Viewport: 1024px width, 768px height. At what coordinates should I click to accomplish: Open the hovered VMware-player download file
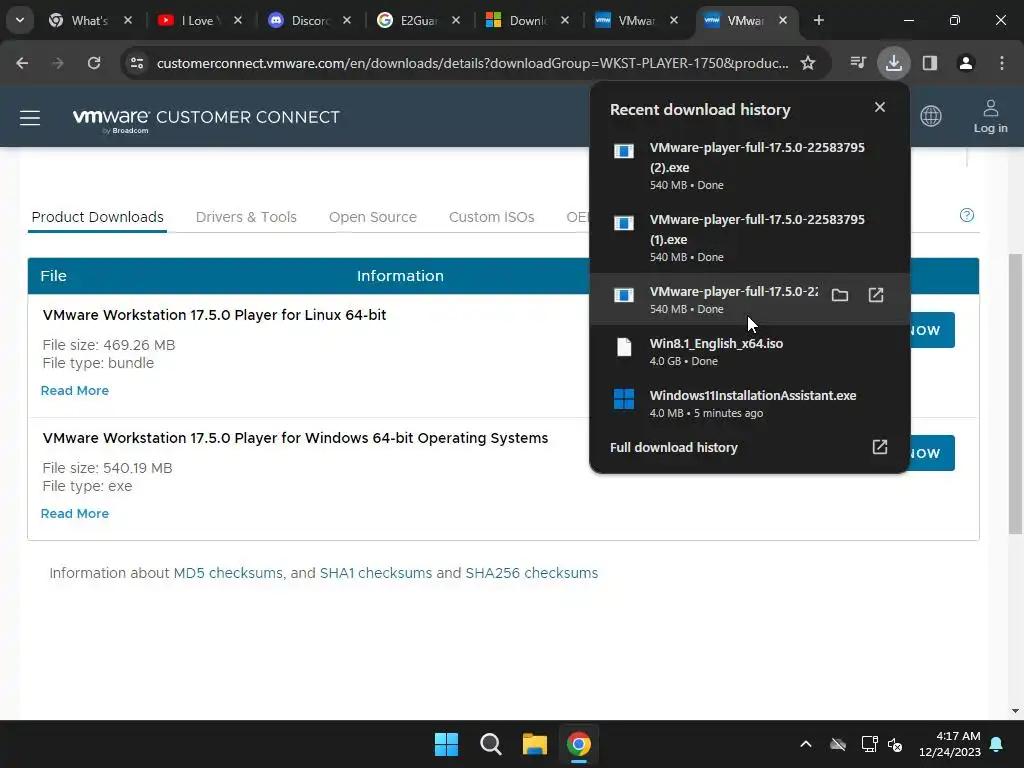pyautogui.click(x=876, y=295)
